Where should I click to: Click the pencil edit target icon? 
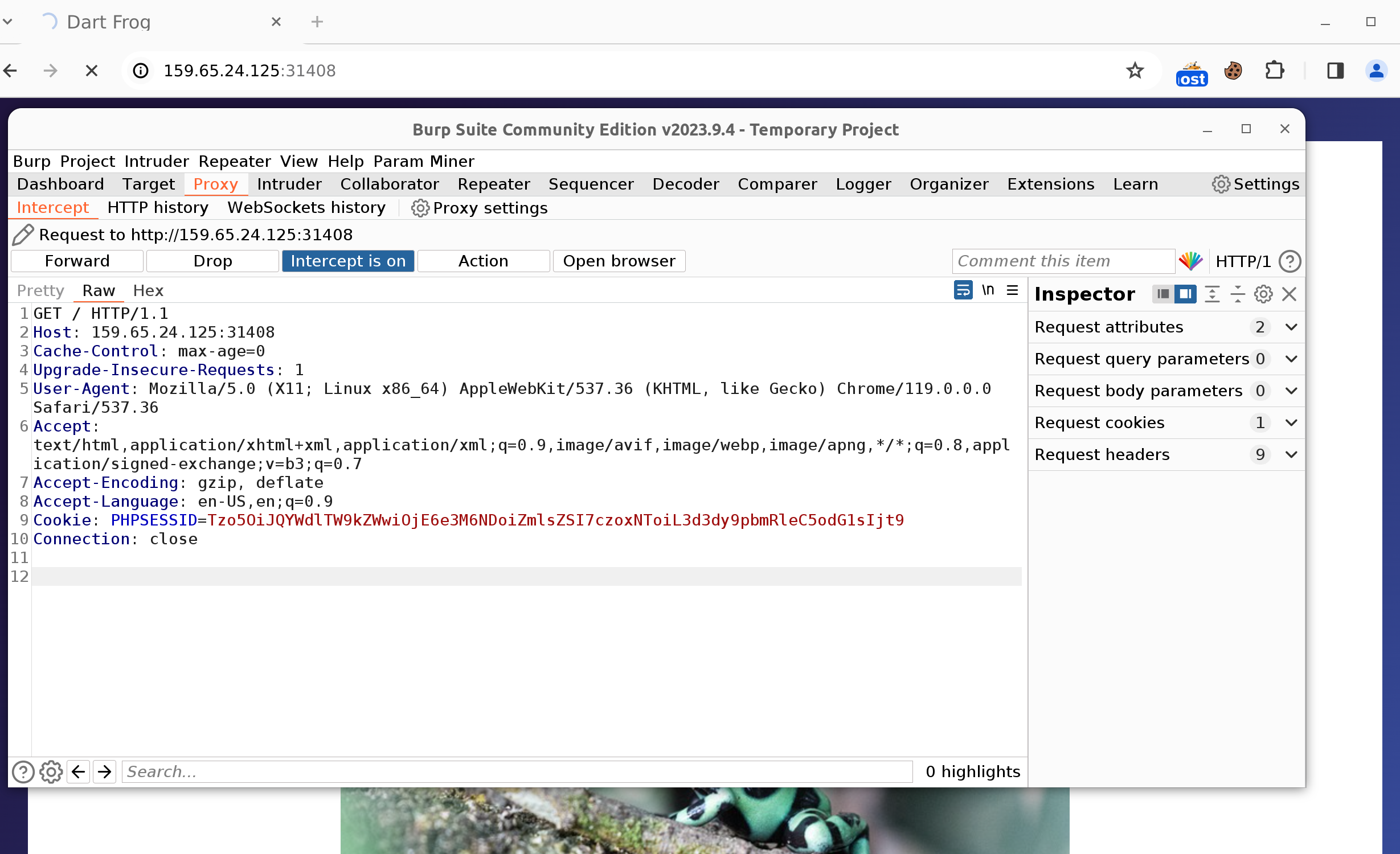tap(23, 235)
